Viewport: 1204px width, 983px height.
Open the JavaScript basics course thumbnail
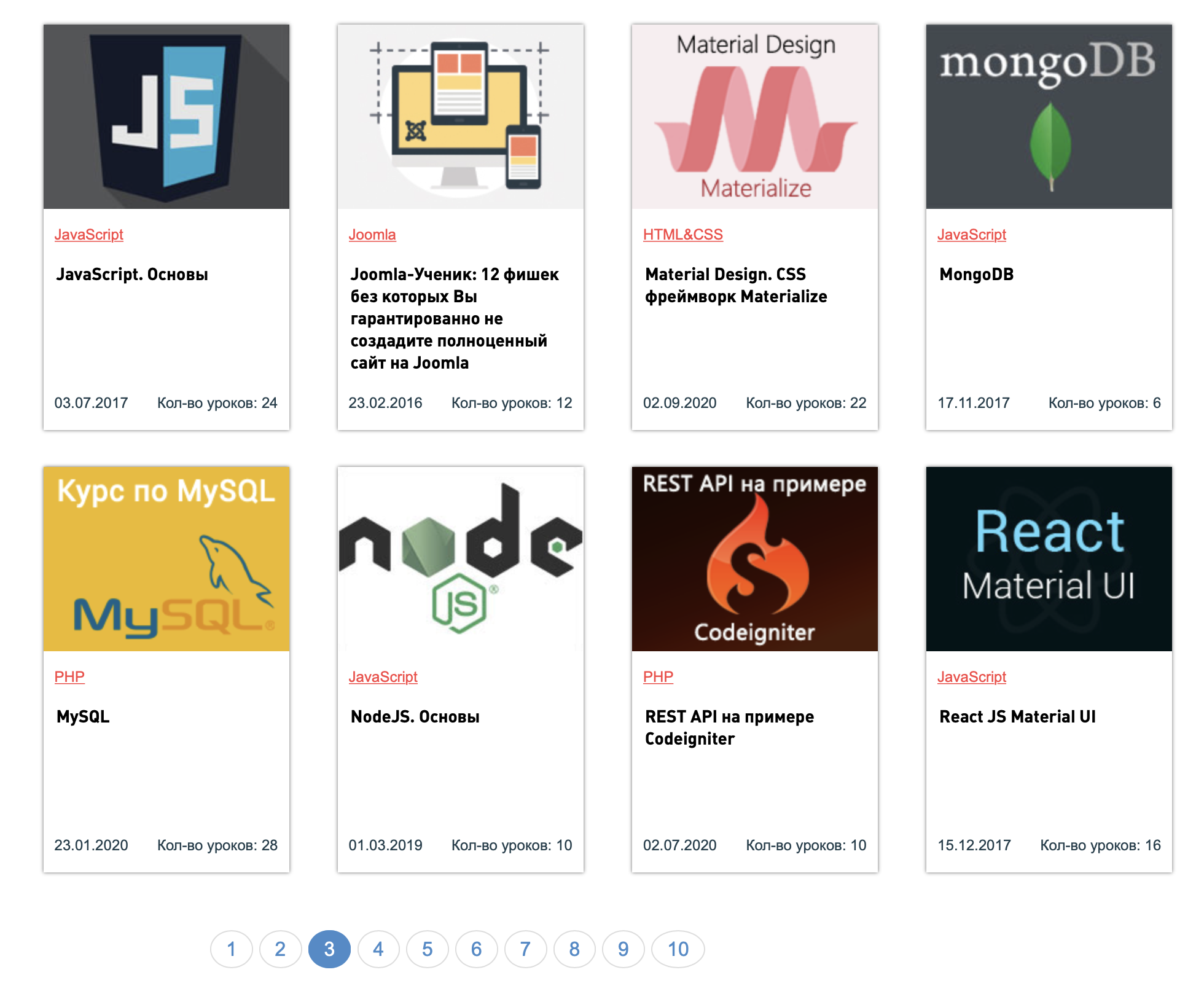tap(166, 117)
